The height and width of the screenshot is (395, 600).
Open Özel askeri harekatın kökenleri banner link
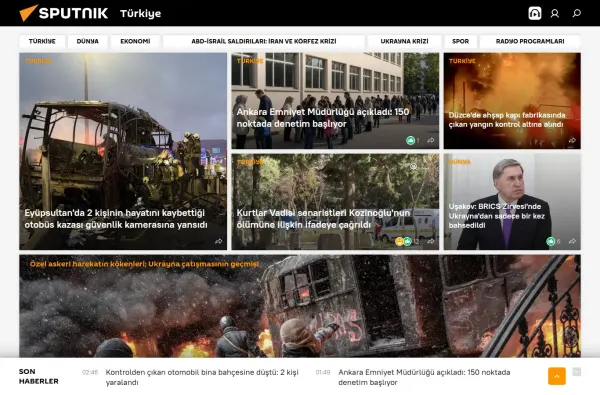pos(145,264)
